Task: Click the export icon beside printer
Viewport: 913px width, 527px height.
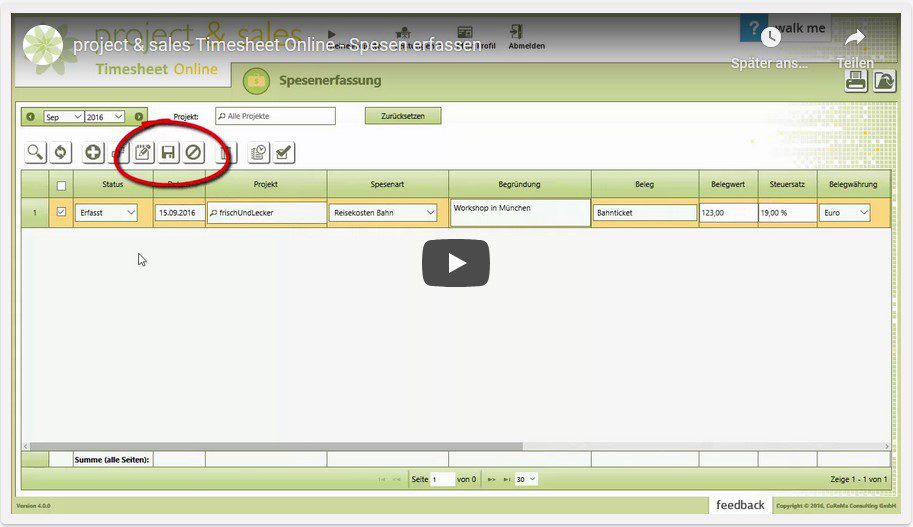Action: (x=884, y=81)
